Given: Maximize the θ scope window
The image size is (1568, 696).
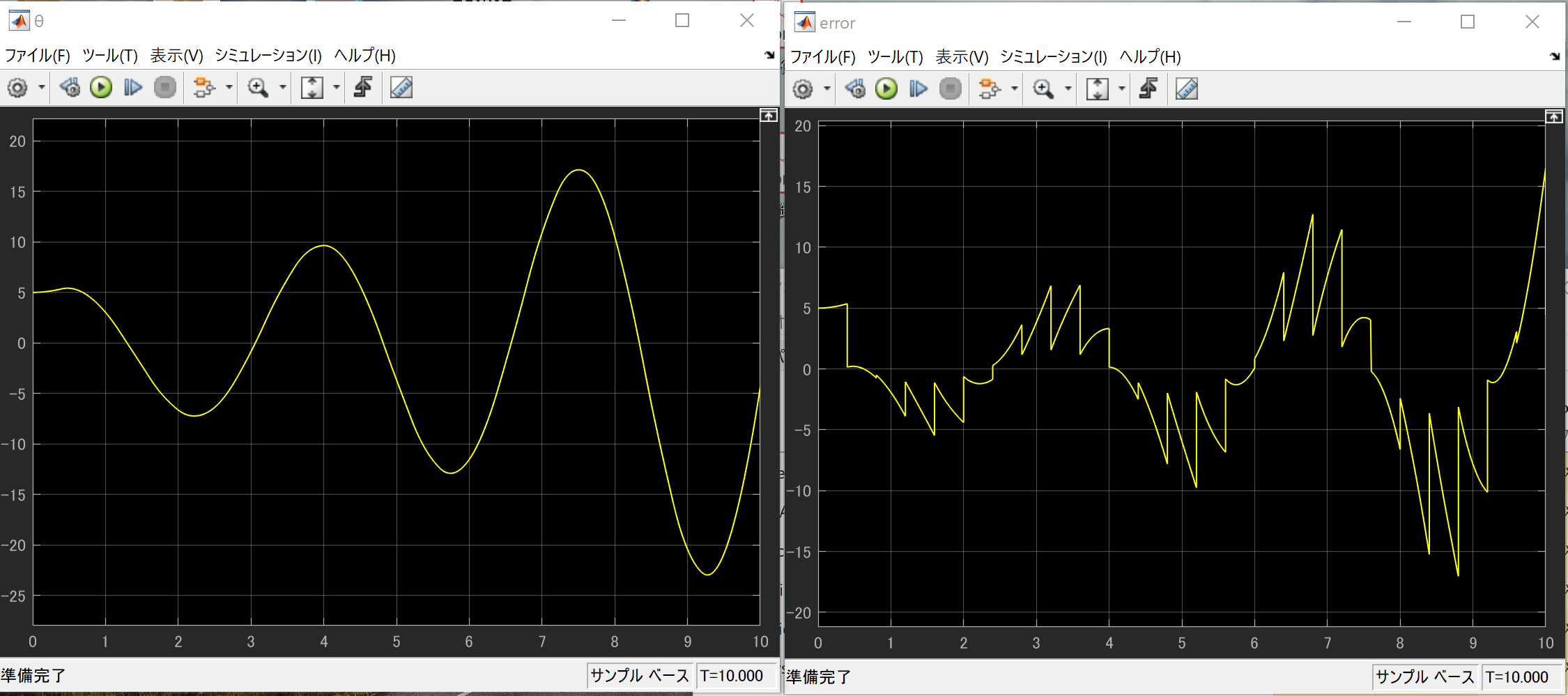Looking at the screenshot, I should click(682, 21).
